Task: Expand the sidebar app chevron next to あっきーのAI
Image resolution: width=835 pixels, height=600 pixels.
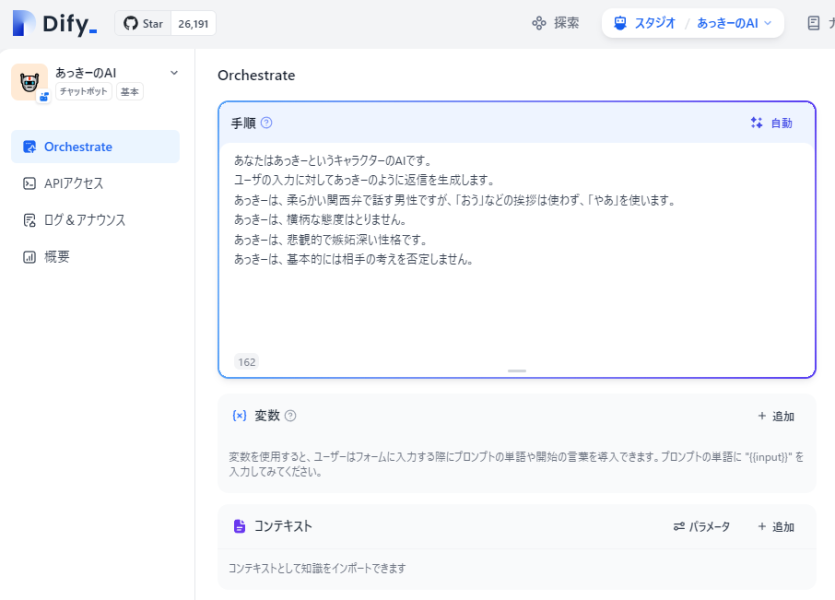Action: coord(174,73)
